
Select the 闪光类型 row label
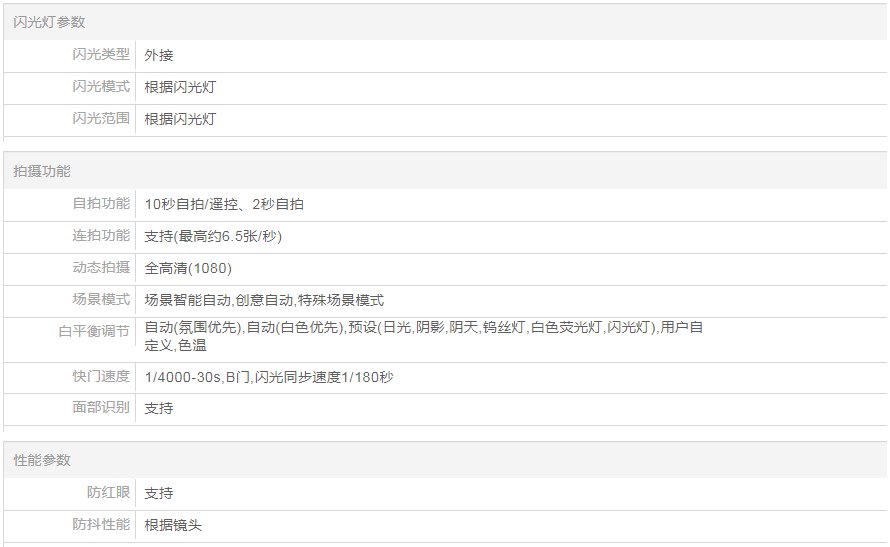coord(100,54)
